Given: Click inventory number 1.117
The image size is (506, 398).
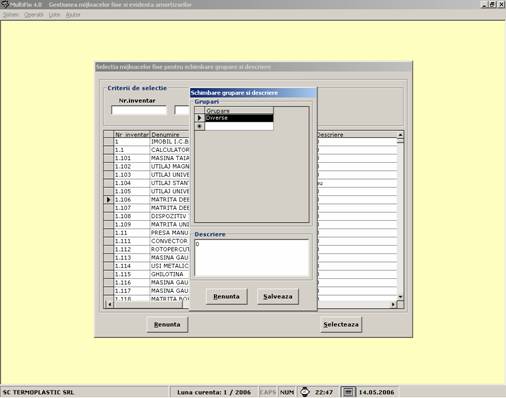Looking at the screenshot, I should click(x=132, y=291).
